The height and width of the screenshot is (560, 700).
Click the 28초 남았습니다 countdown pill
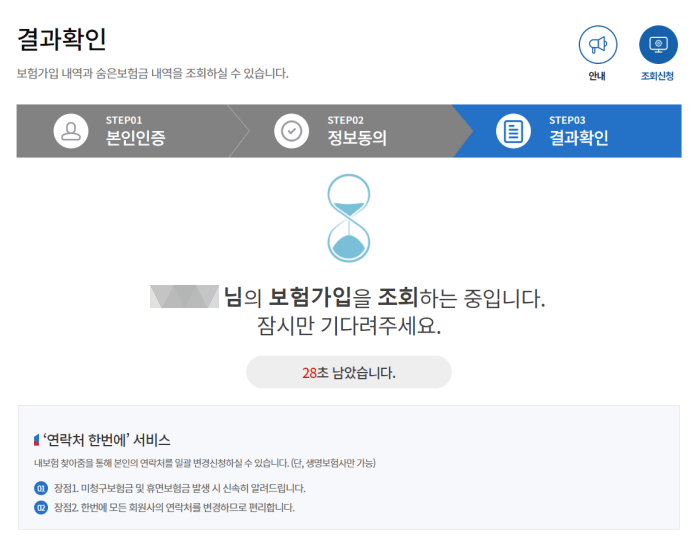[349, 372]
